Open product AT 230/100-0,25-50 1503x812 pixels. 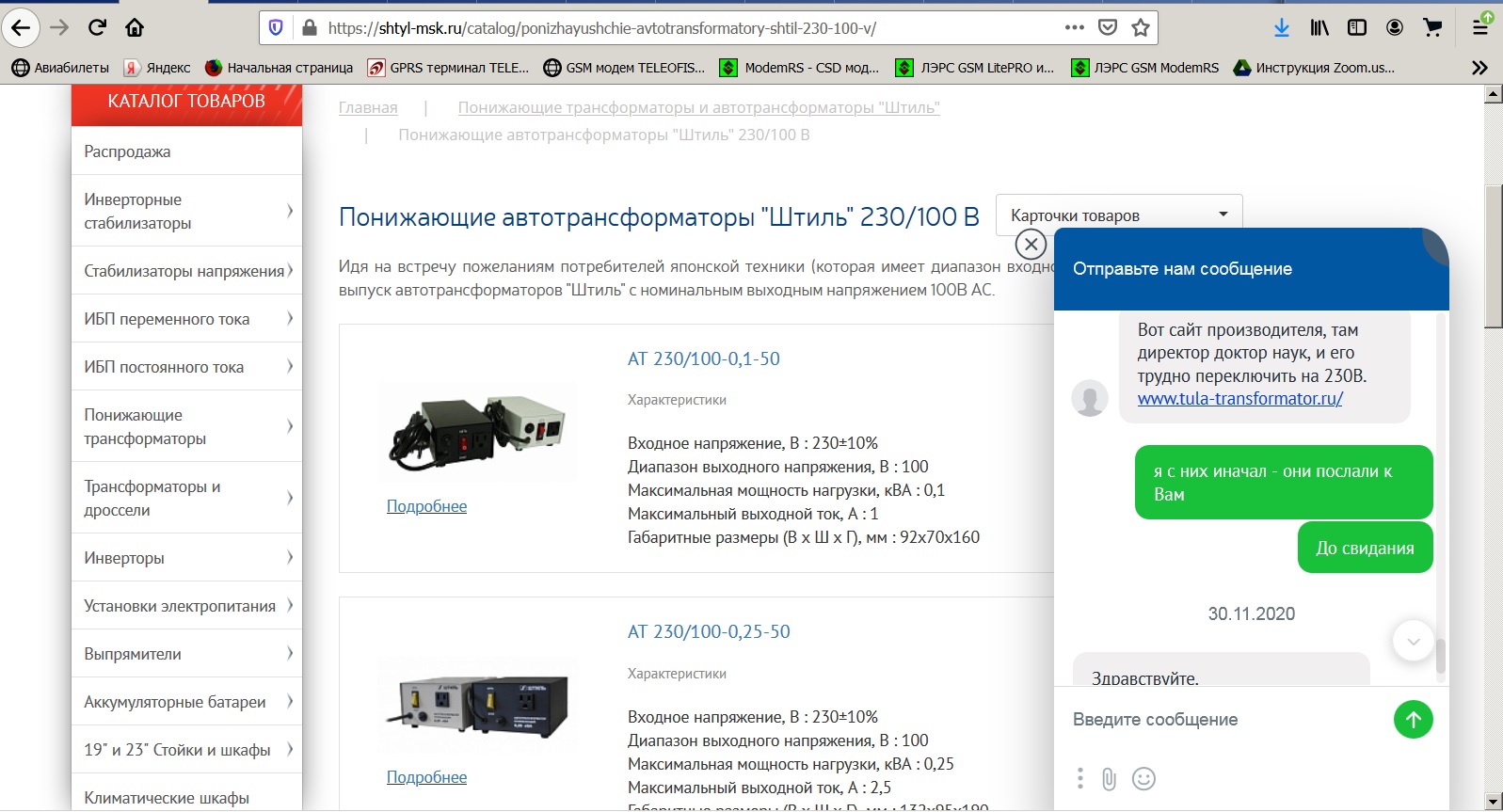tap(709, 631)
